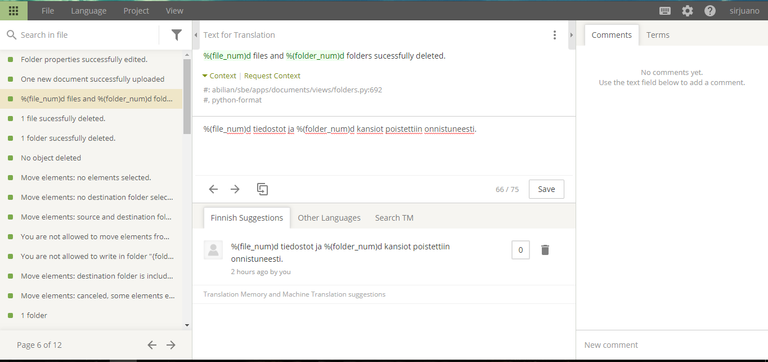Collapse the Context section
Image resolution: width=768 pixels, height=362 pixels.
219,76
